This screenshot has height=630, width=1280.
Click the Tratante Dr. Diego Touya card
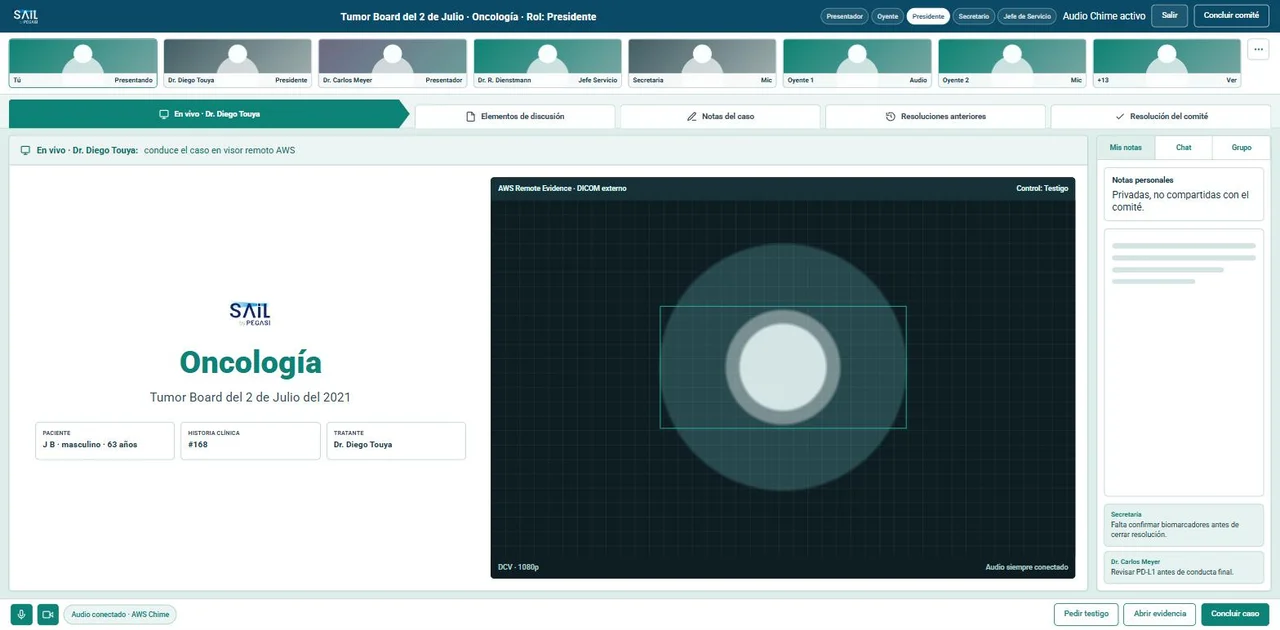(x=396, y=441)
